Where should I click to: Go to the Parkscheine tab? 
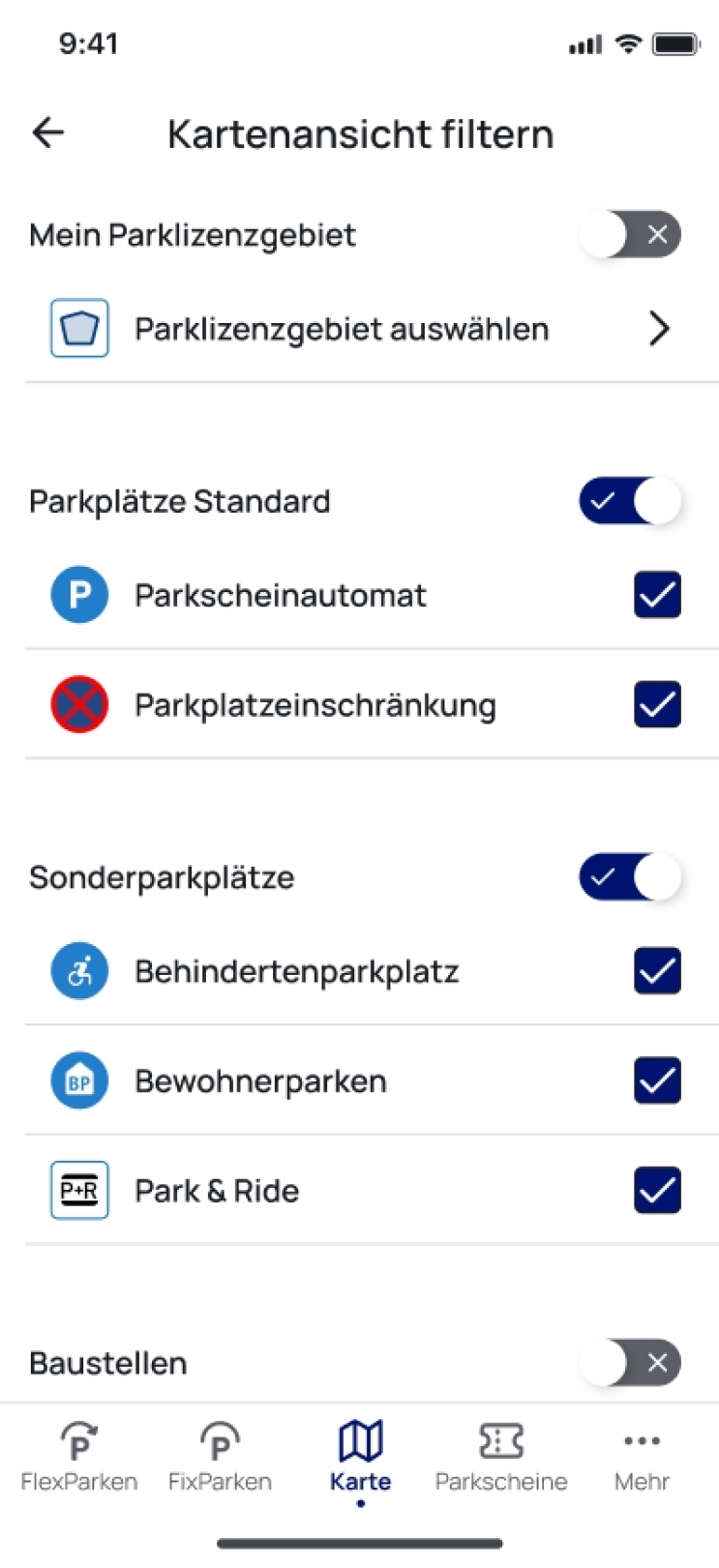pos(500,1456)
